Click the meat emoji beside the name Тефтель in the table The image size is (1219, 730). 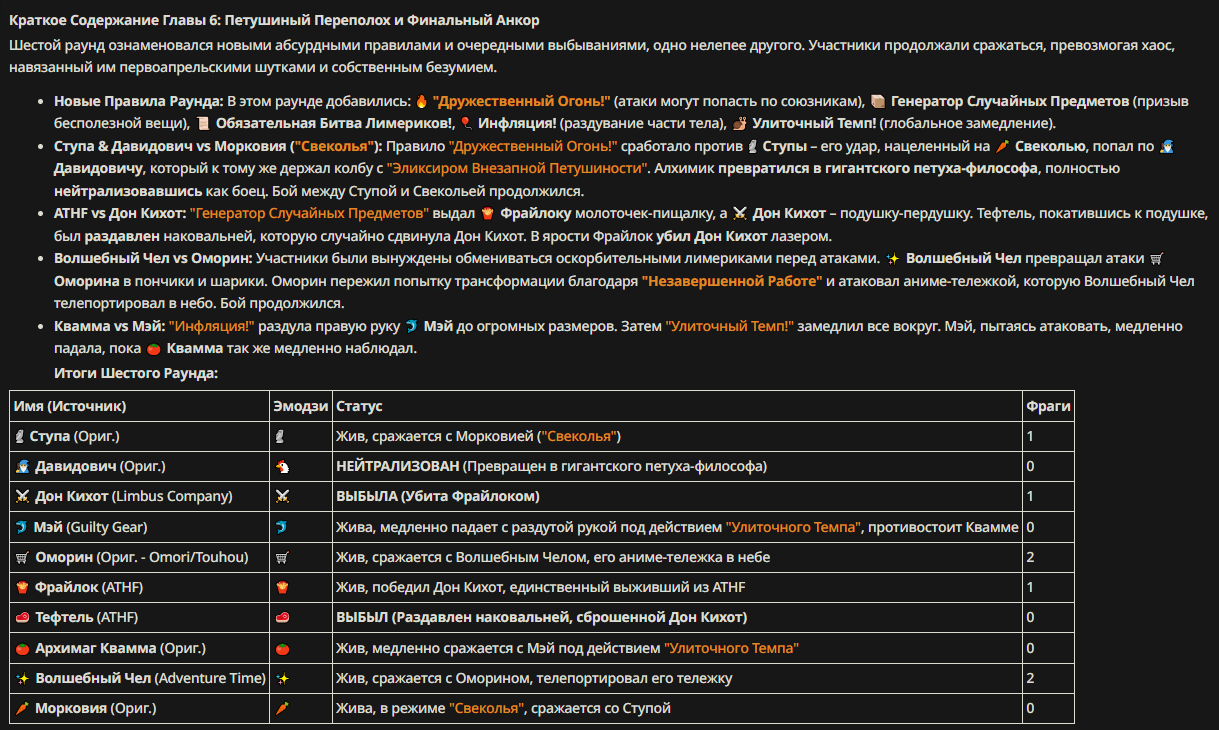22,618
